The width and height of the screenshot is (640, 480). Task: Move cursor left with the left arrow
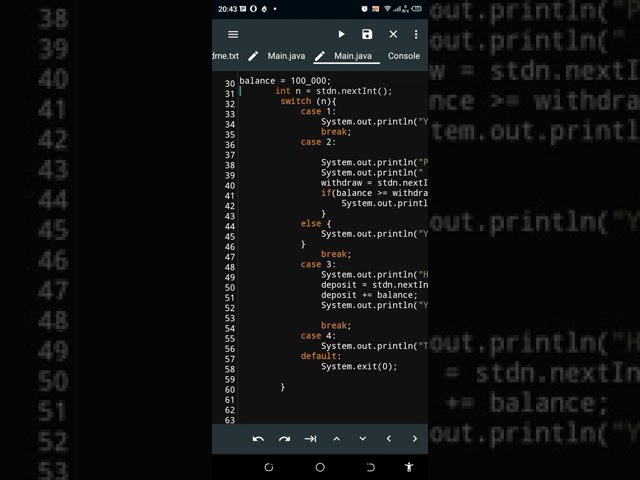[389, 439]
